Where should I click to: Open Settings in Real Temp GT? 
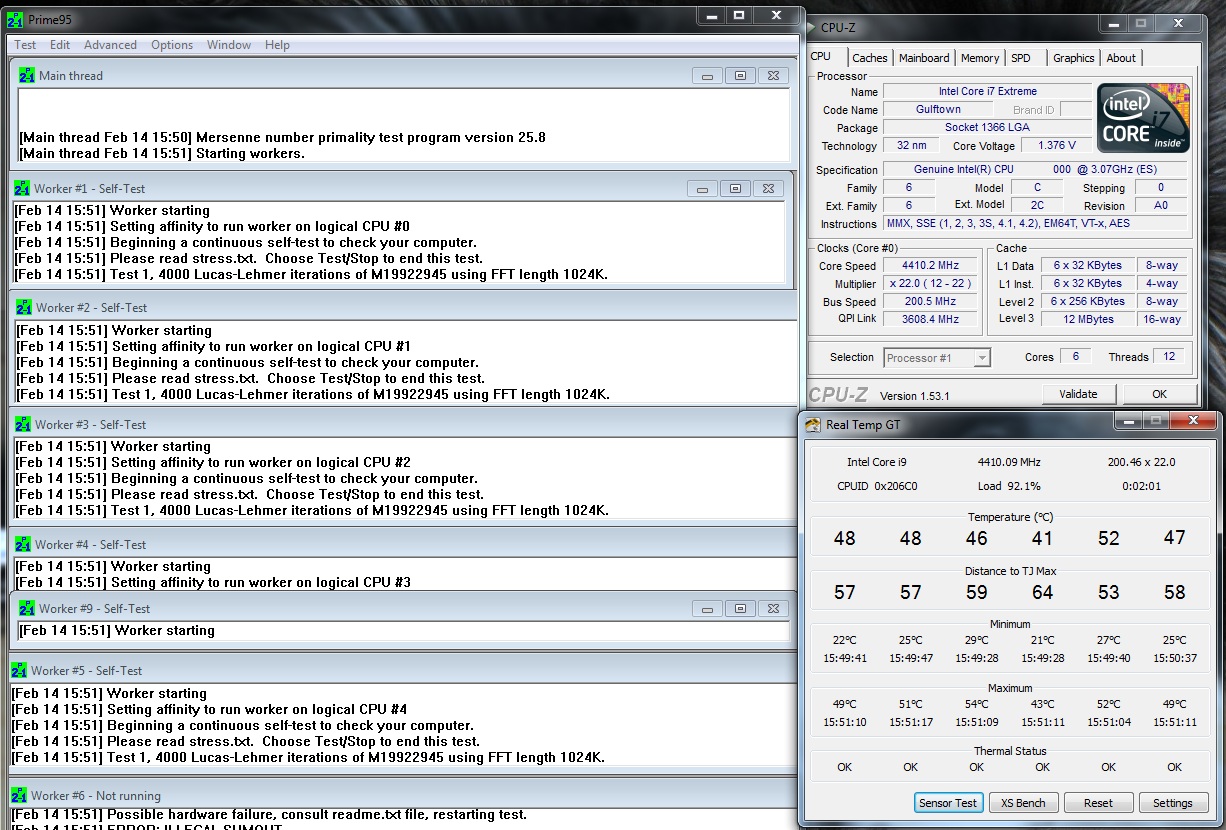coord(1172,803)
